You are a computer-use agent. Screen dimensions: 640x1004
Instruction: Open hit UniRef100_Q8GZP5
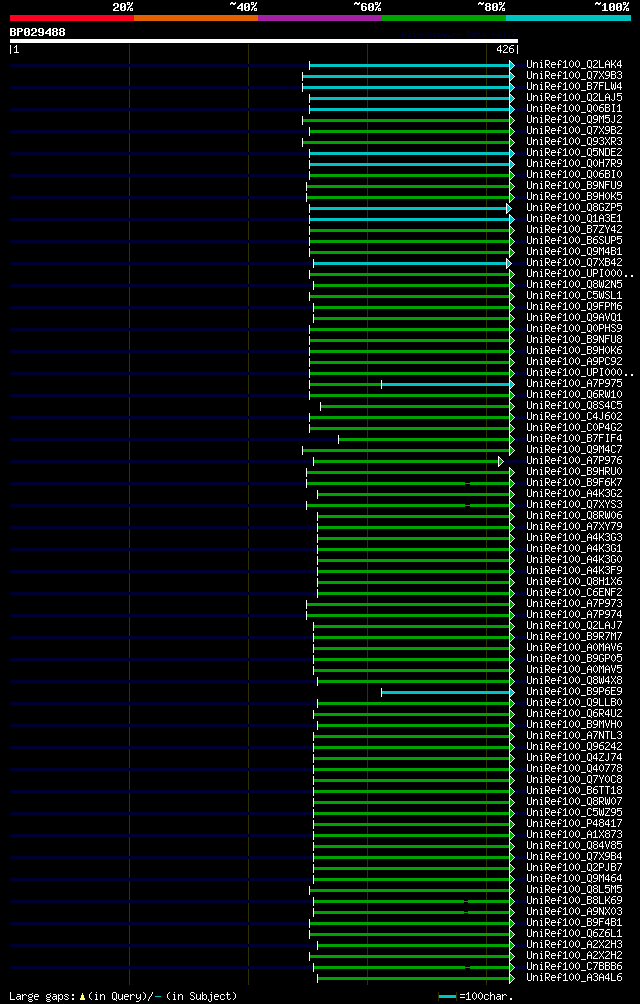click(x=573, y=207)
